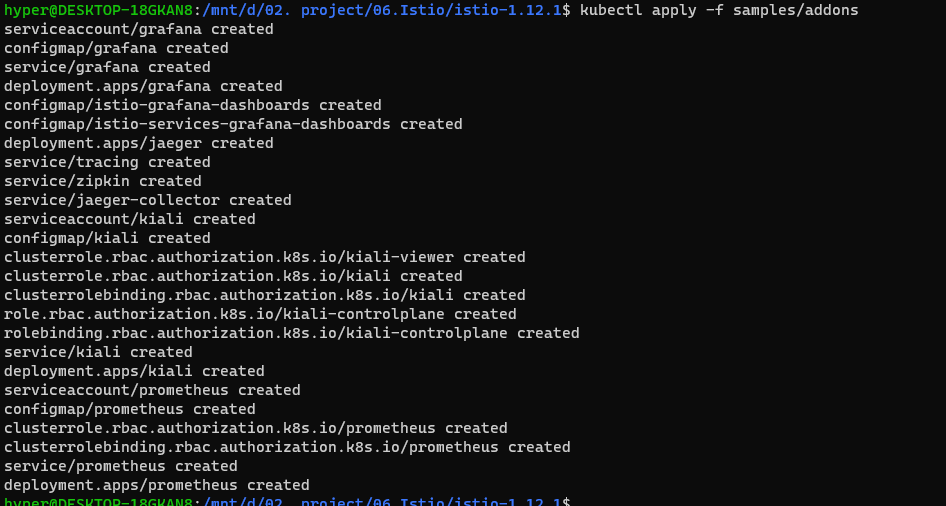Click 'service/tracing created' line
Screen dimensions: 946x506
[x=107, y=162]
